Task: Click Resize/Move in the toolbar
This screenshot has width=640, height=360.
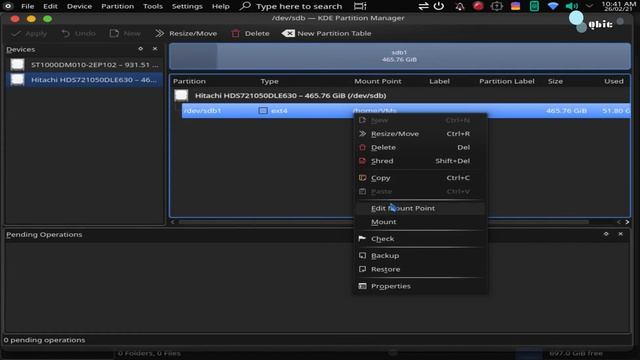Action: (186, 33)
